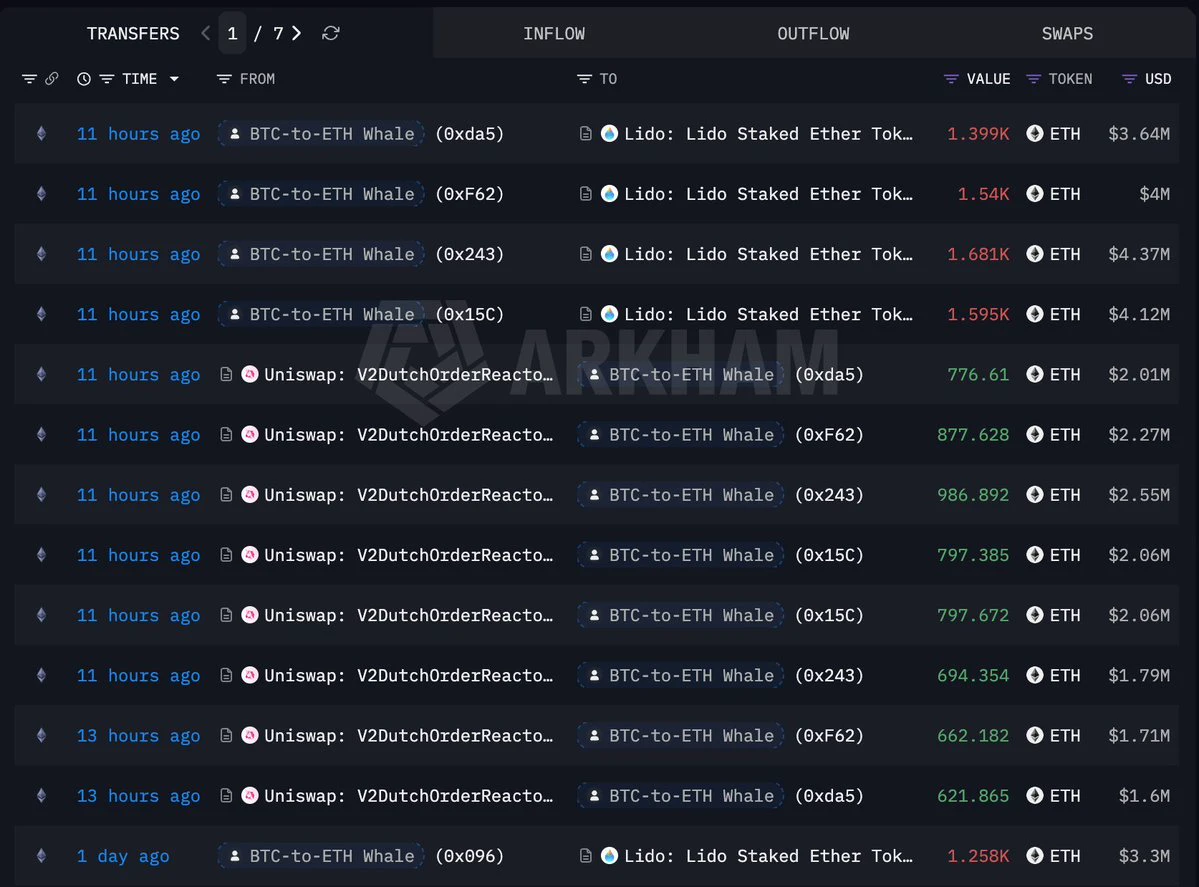Open Lido Staked Ether Token link in 1.595K row
This screenshot has height=887, width=1199.
coord(768,314)
